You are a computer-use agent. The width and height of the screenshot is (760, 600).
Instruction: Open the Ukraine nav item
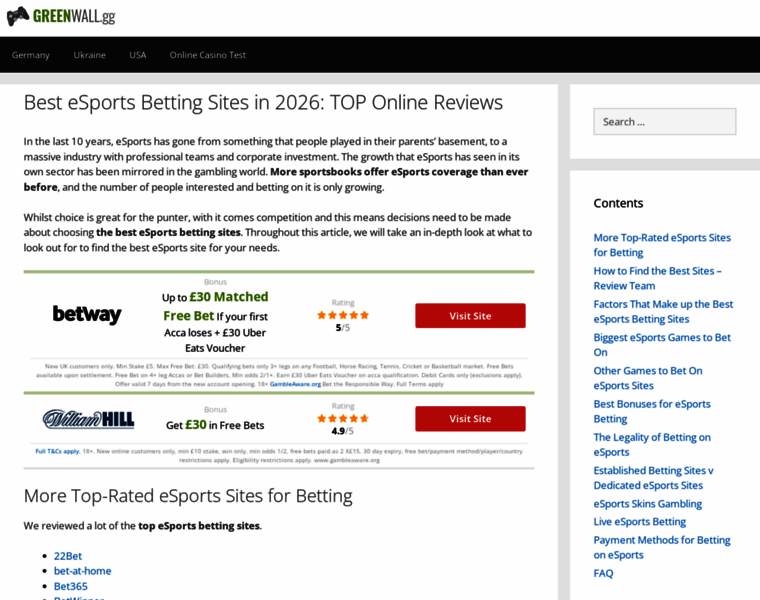[89, 55]
